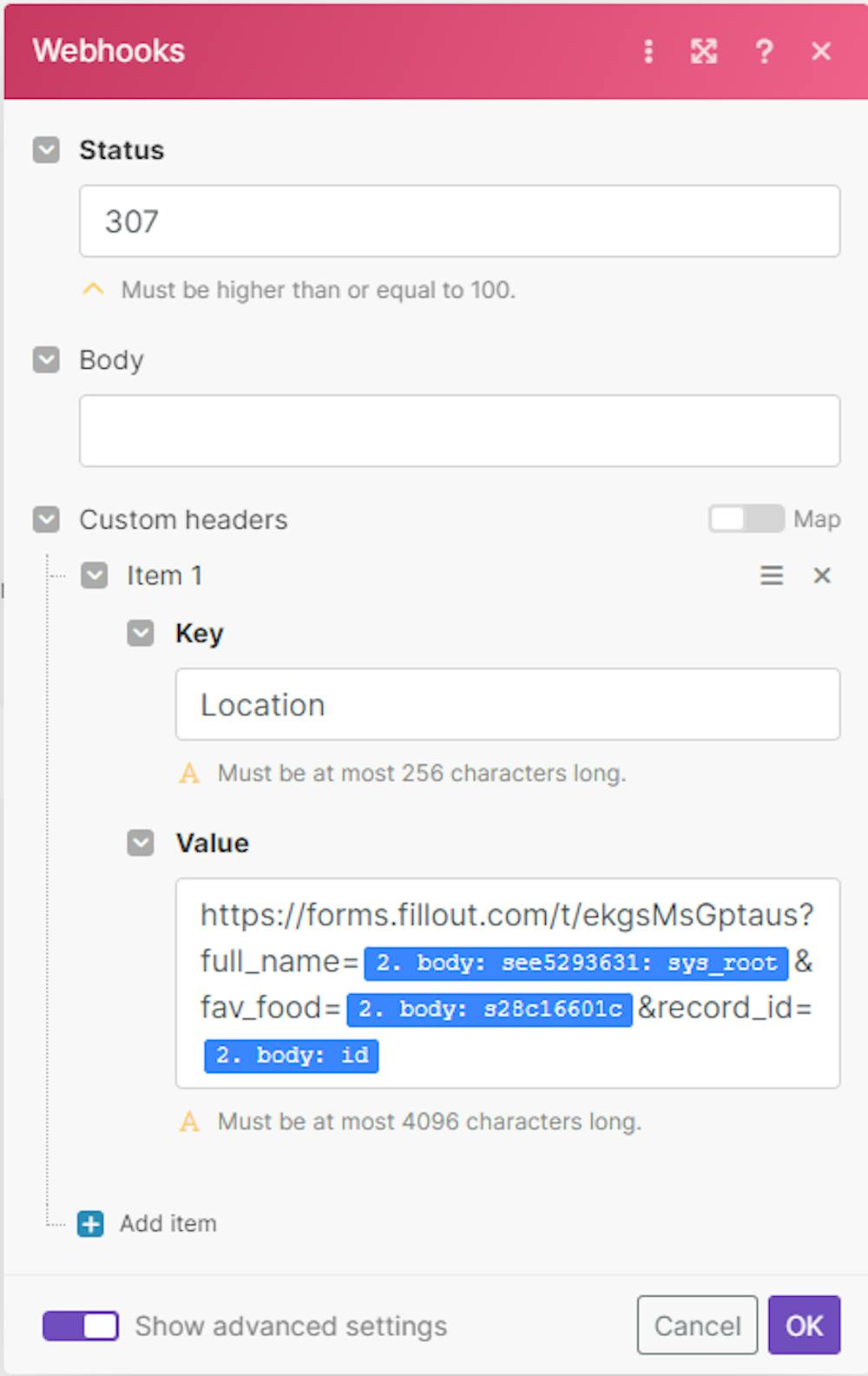
Task: Toggle Show advanced settings switch
Action: [81, 1327]
